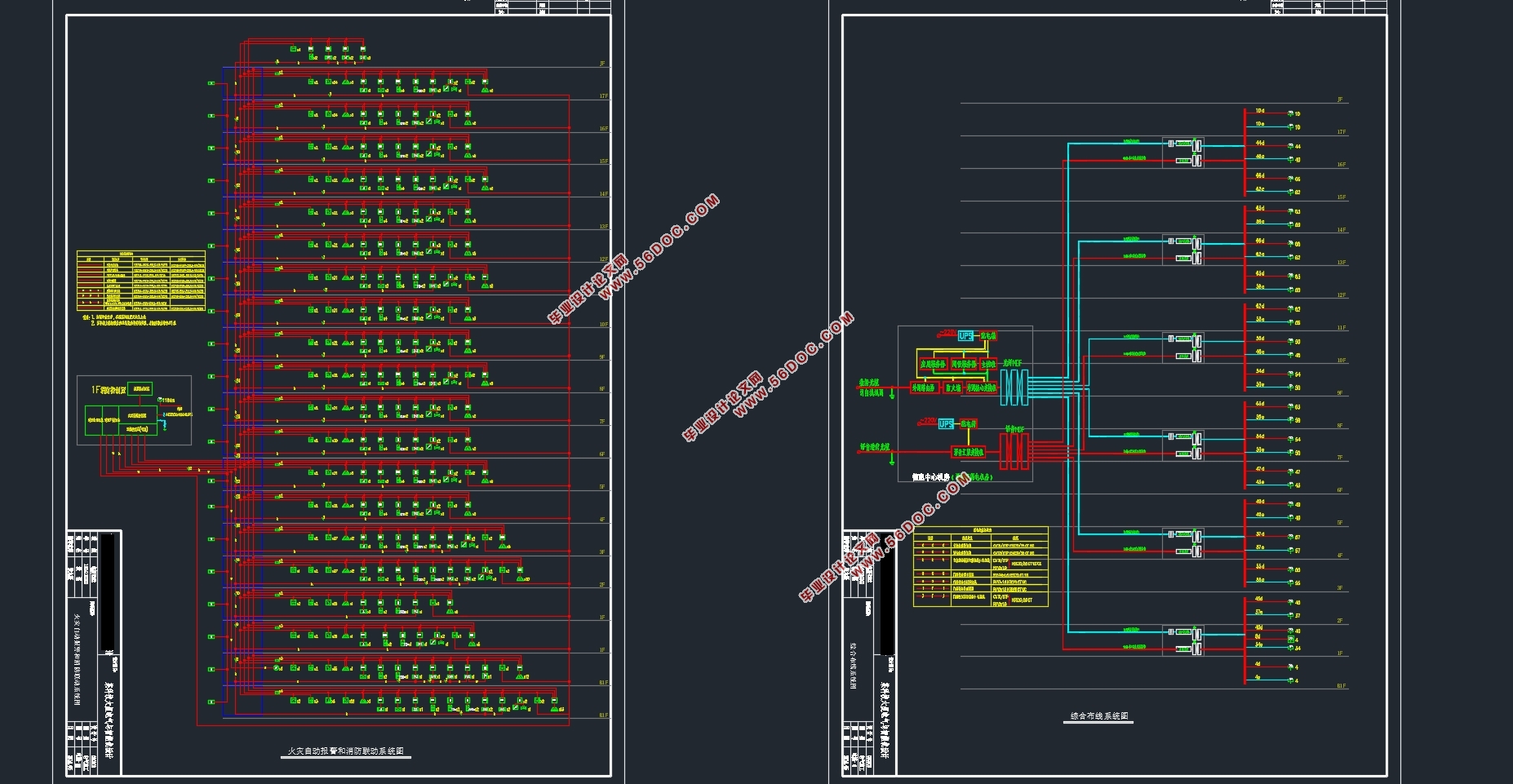
Task: Click the 防火墙 firewall block
Action: [952, 388]
